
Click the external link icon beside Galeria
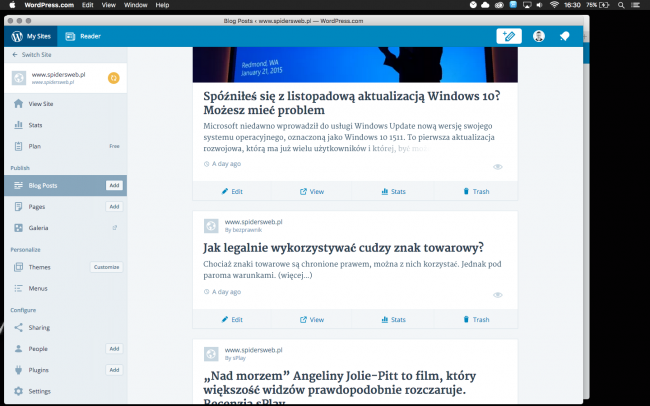pyautogui.click(x=115, y=228)
